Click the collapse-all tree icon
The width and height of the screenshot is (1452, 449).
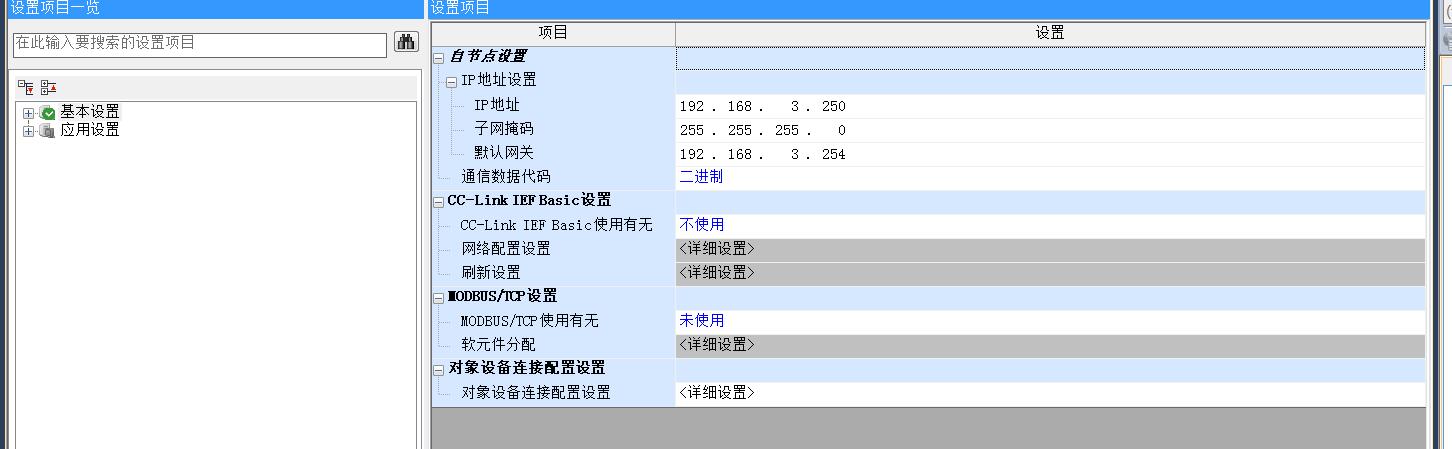coord(48,88)
